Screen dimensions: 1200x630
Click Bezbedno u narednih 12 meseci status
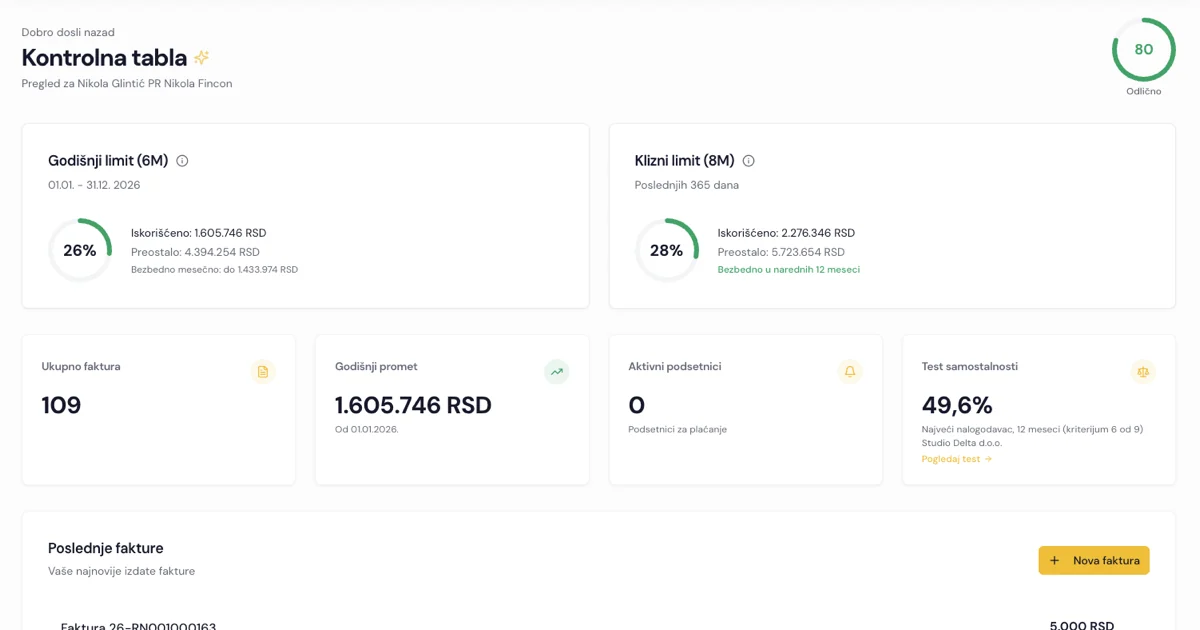click(x=789, y=270)
